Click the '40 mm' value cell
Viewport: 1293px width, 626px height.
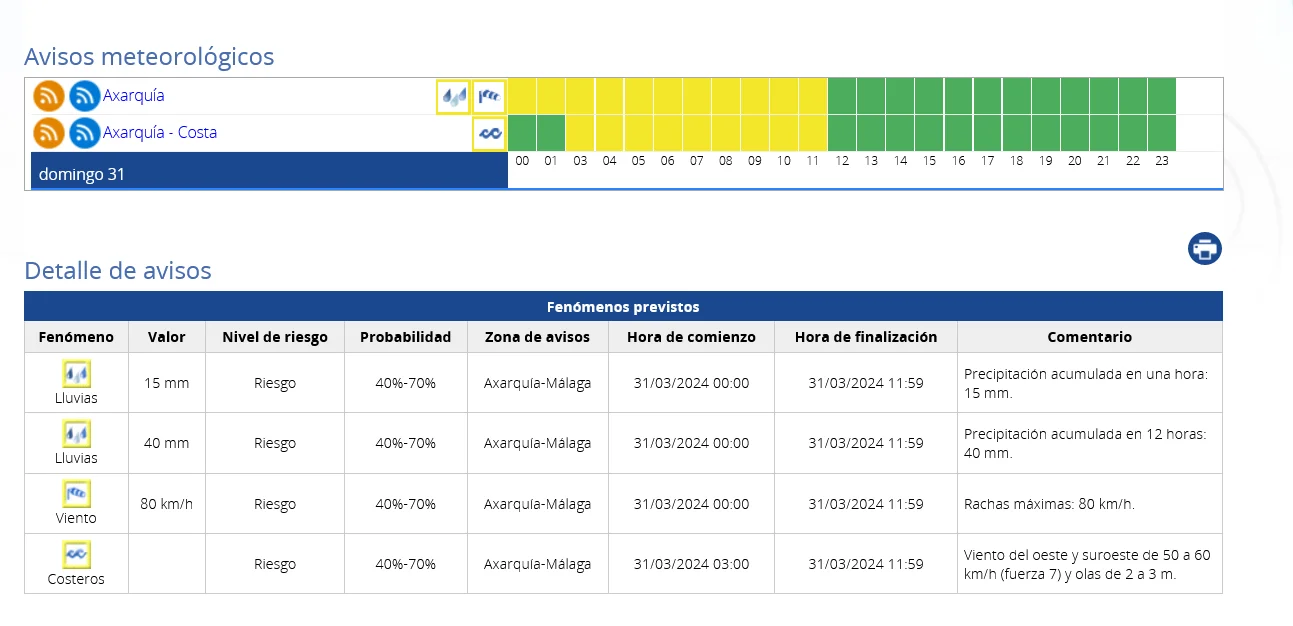point(167,443)
